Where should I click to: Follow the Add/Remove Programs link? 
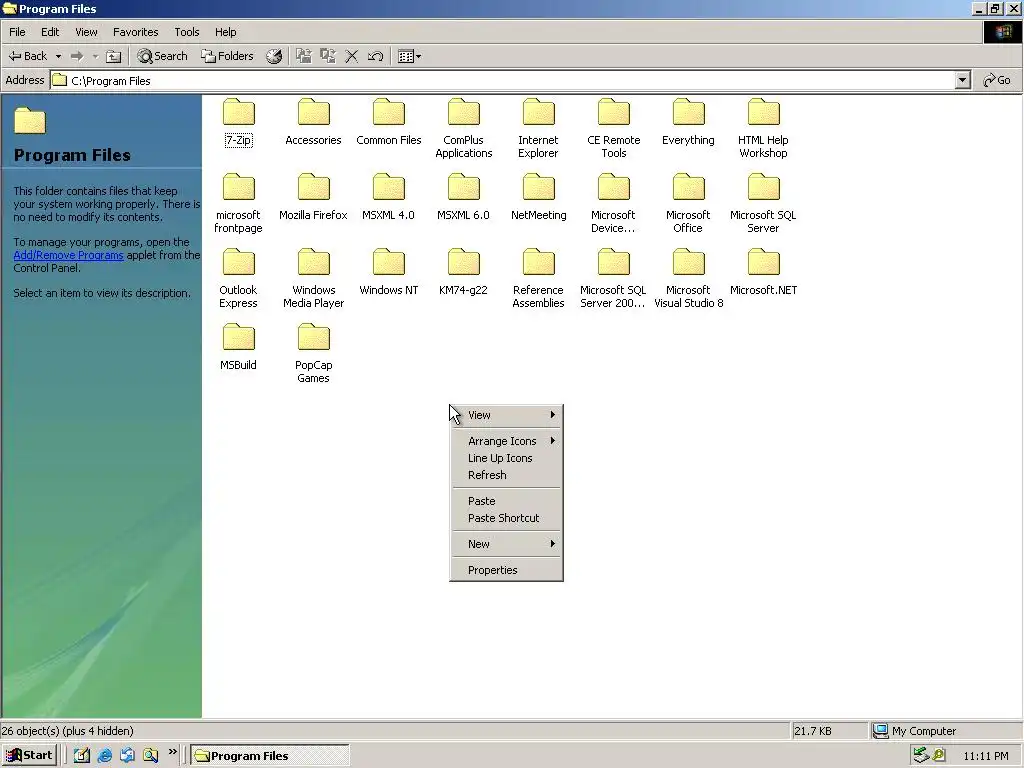pos(69,255)
